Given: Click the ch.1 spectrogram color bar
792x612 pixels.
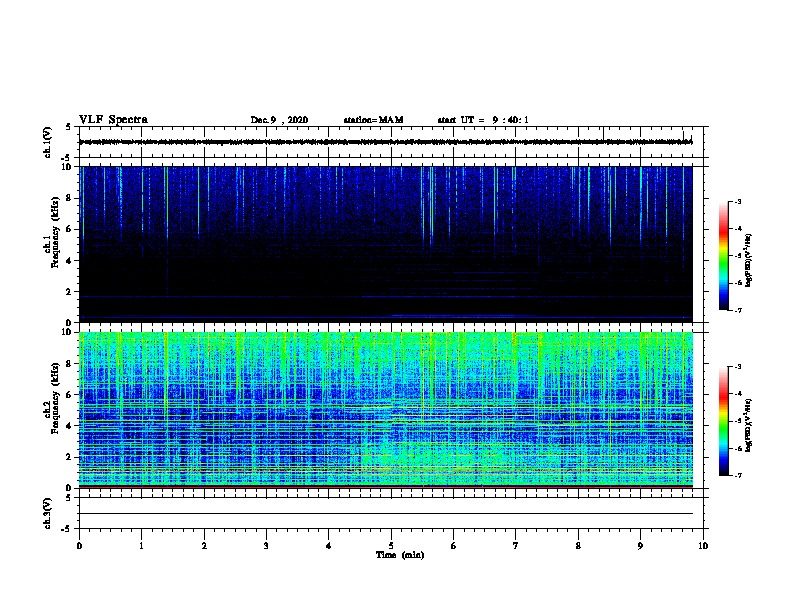Looking at the screenshot, I should pos(724,256).
